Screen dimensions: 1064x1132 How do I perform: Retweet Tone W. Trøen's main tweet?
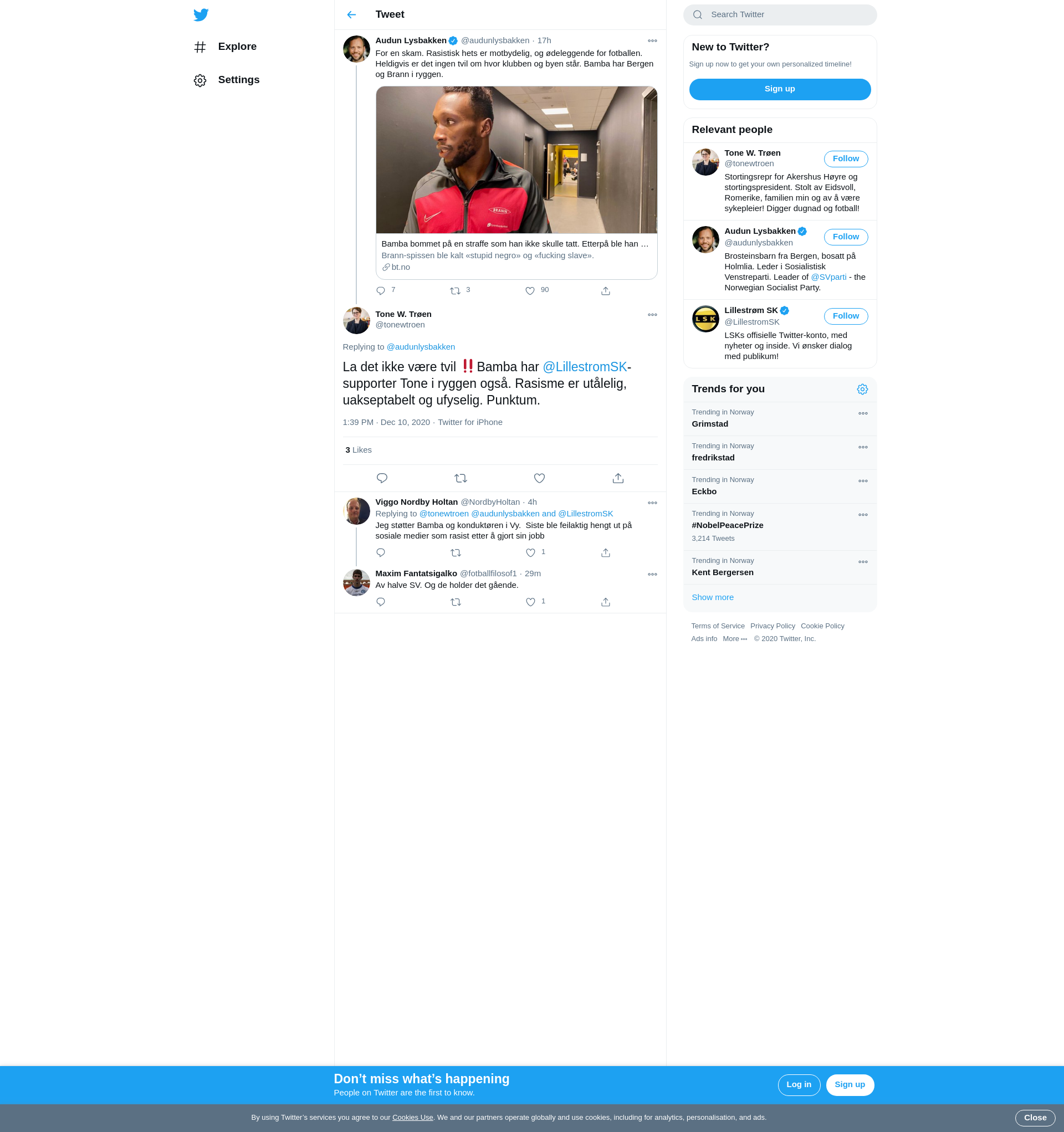(461, 478)
